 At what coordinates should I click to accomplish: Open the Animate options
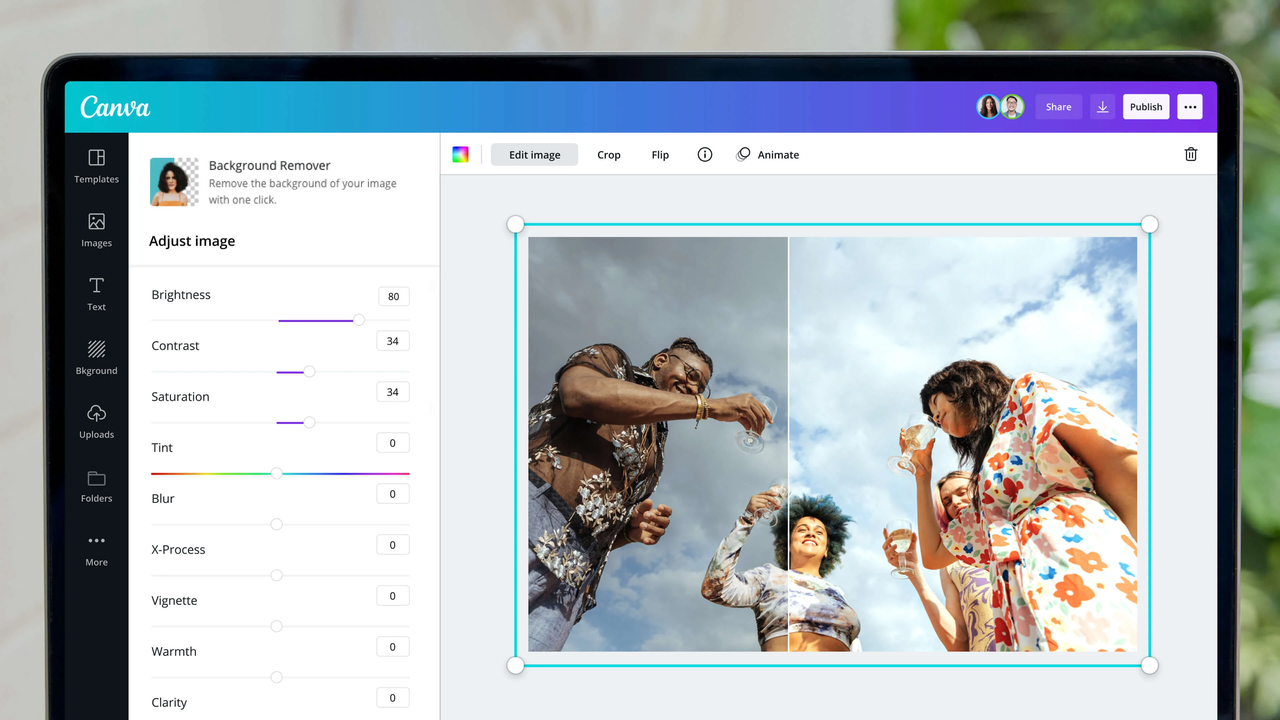click(768, 154)
